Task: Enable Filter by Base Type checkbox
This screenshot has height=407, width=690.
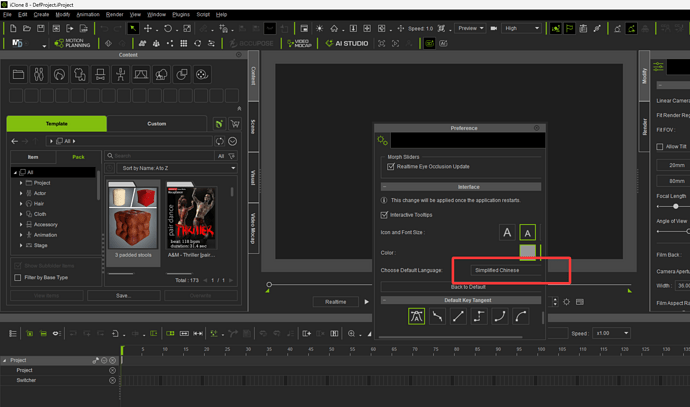Action: (x=18, y=278)
